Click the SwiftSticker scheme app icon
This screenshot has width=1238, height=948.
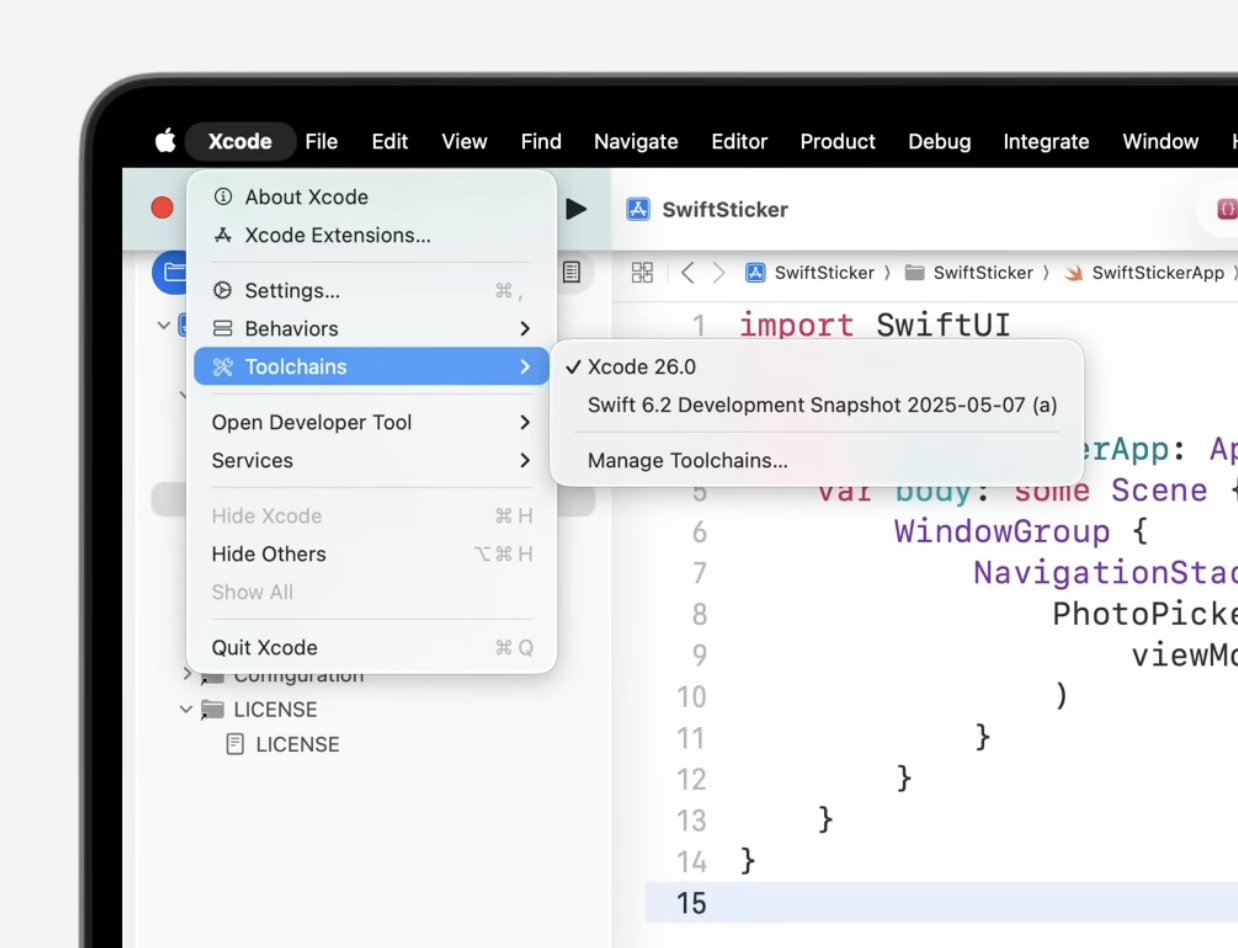point(638,209)
